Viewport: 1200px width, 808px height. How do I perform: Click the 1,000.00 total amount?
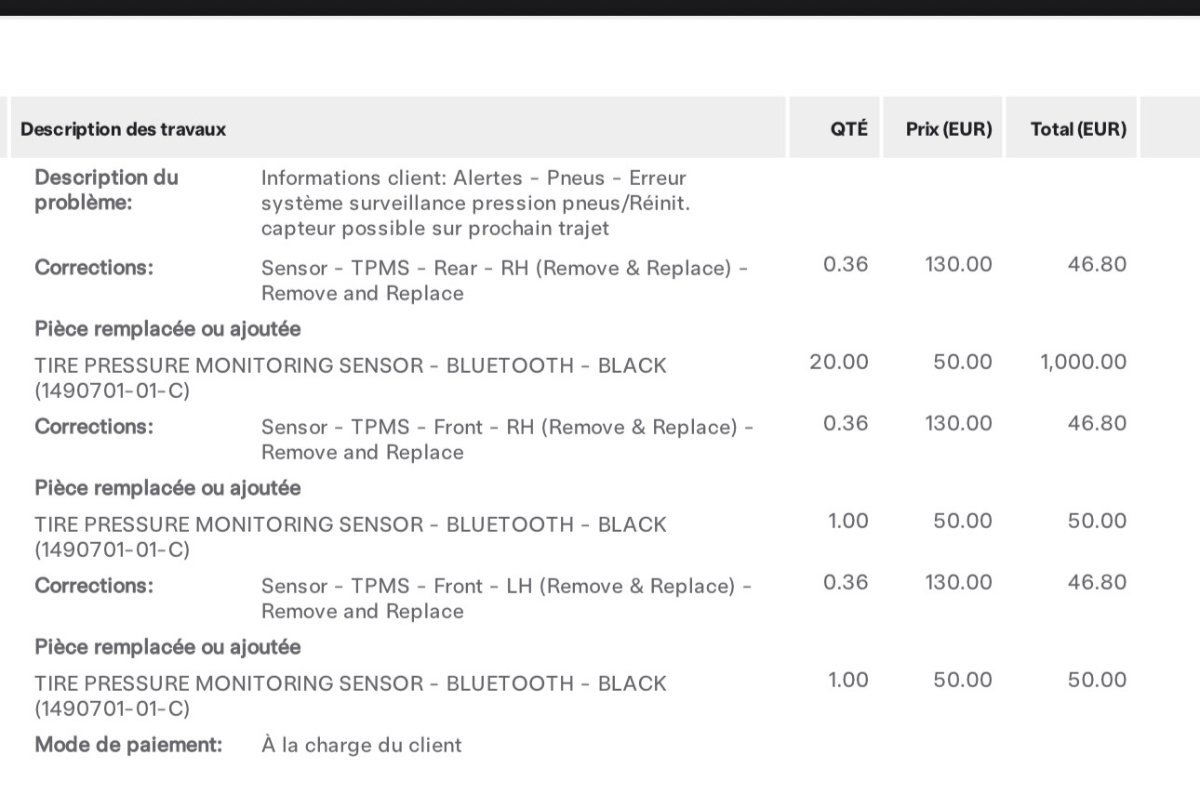(x=1083, y=362)
